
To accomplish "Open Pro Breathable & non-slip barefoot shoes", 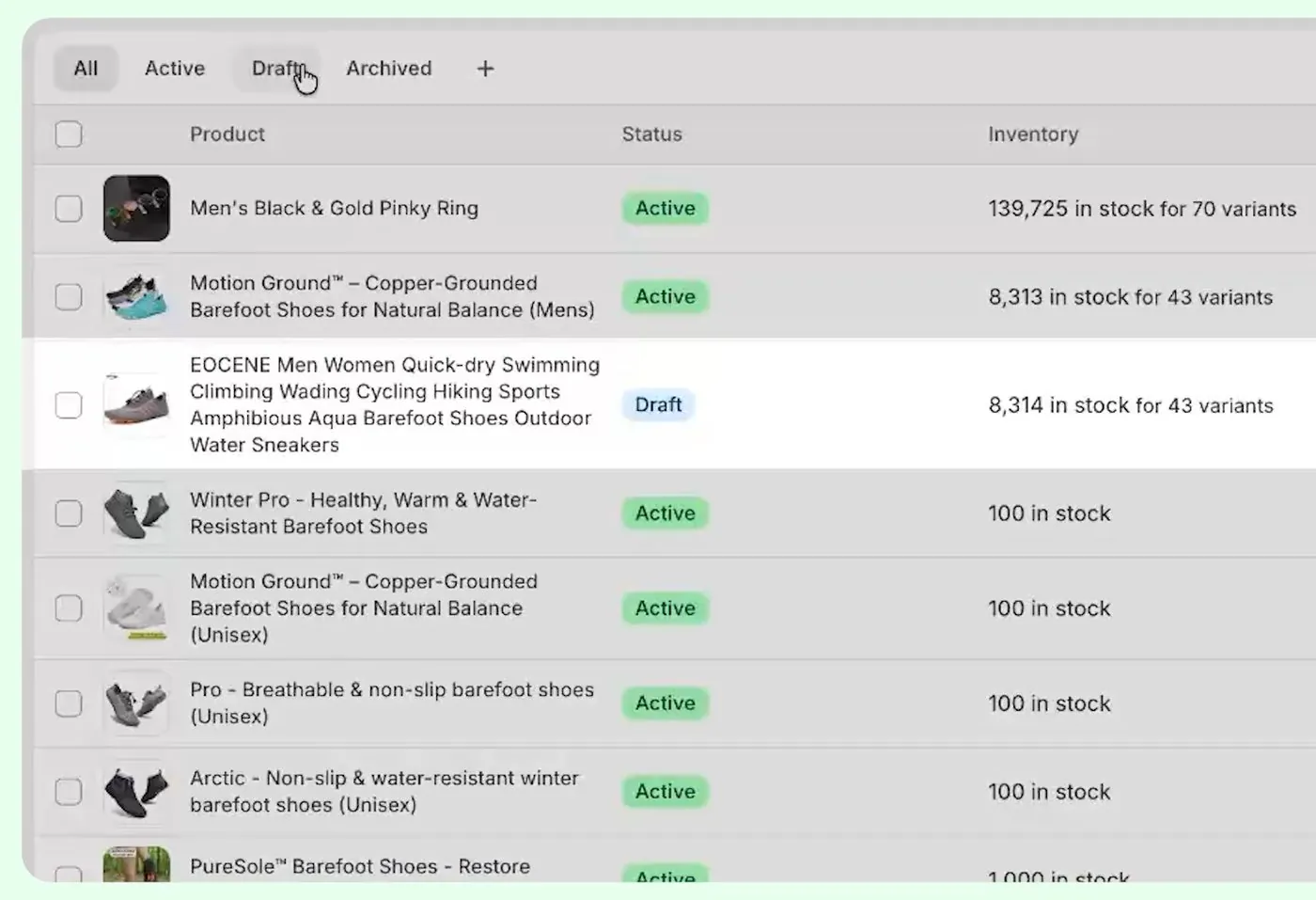I will pyautogui.click(x=392, y=703).
